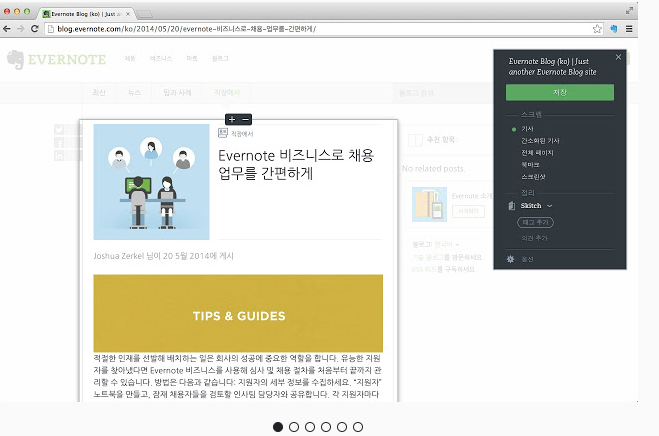Image resolution: width=659 pixels, height=436 pixels.
Task: Go to sixth slideshow dot
Action: 358,427
